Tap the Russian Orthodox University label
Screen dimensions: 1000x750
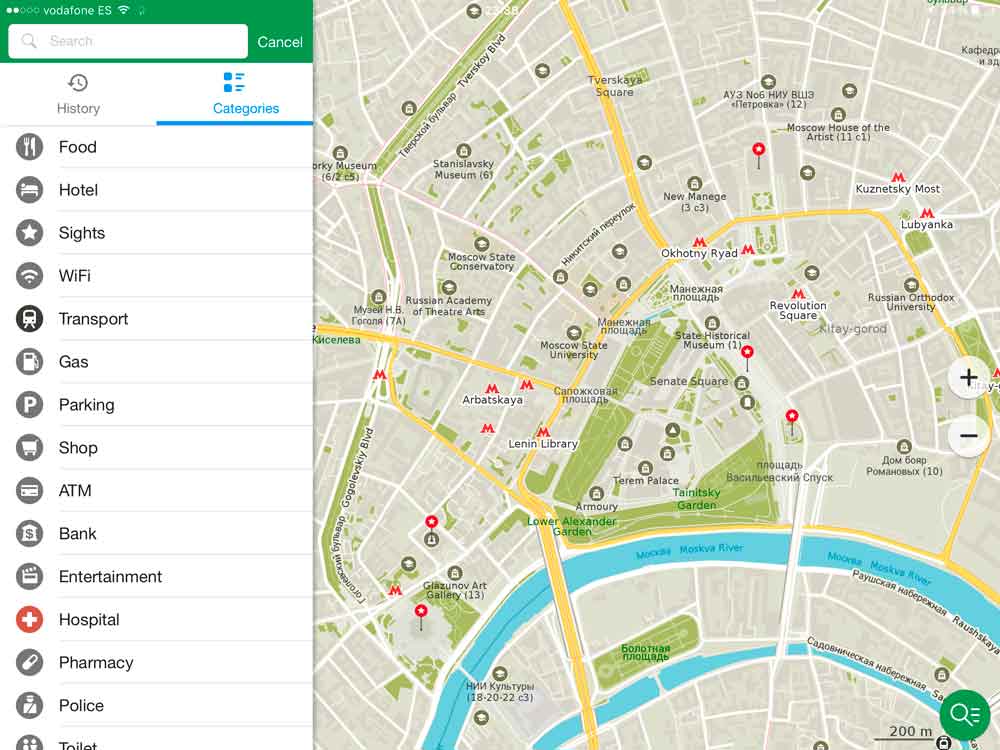click(911, 302)
